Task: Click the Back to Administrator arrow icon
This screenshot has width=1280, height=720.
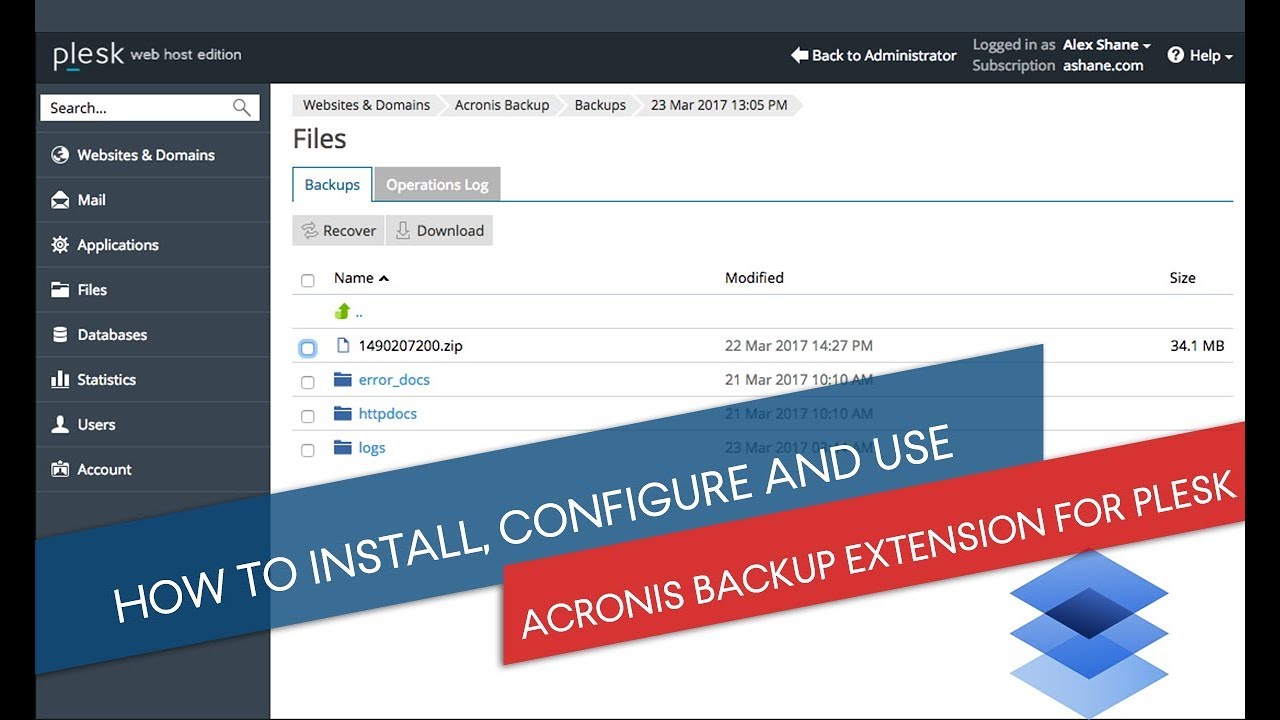Action: point(799,55)
